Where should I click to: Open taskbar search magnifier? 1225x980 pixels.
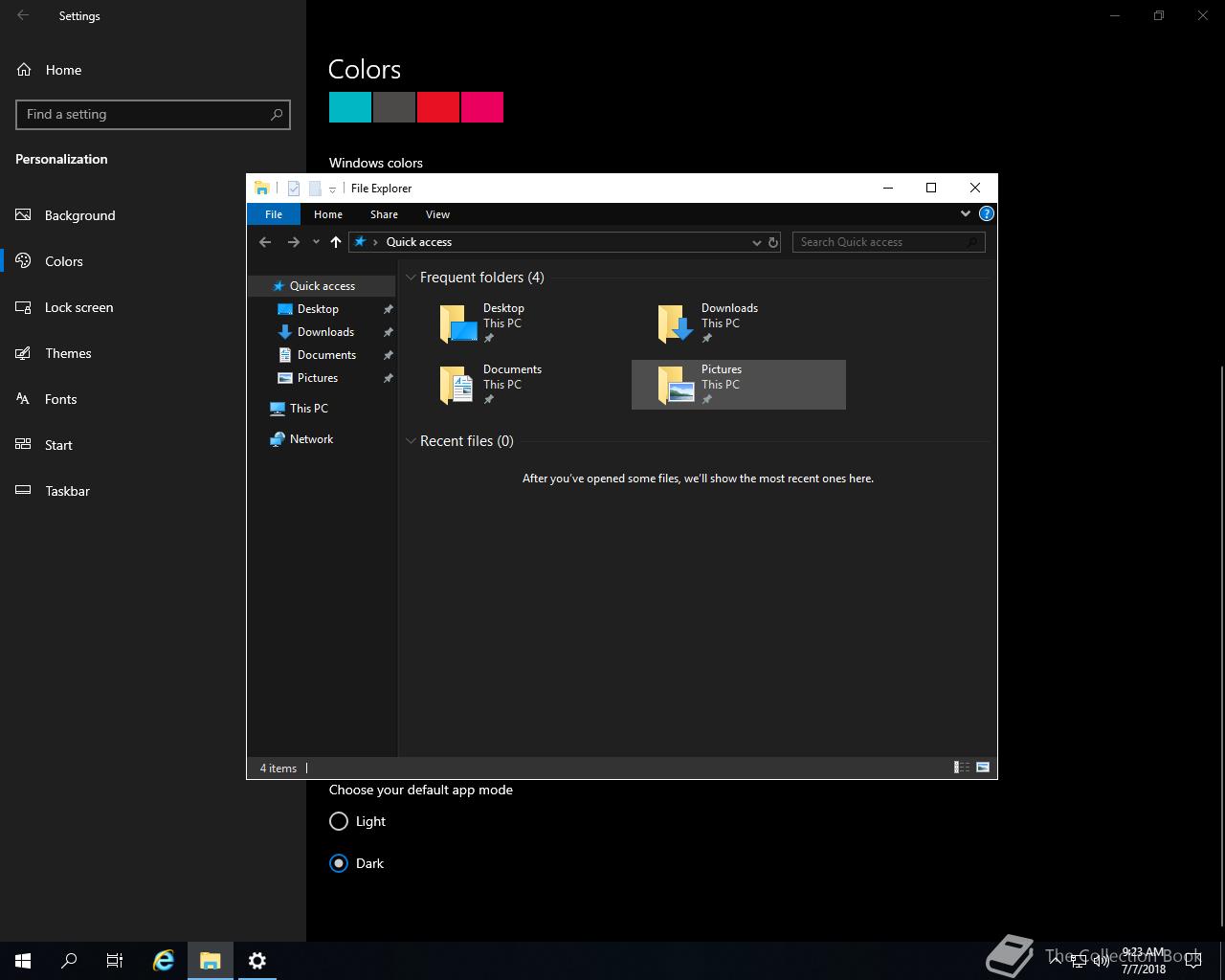click(69, 961)
